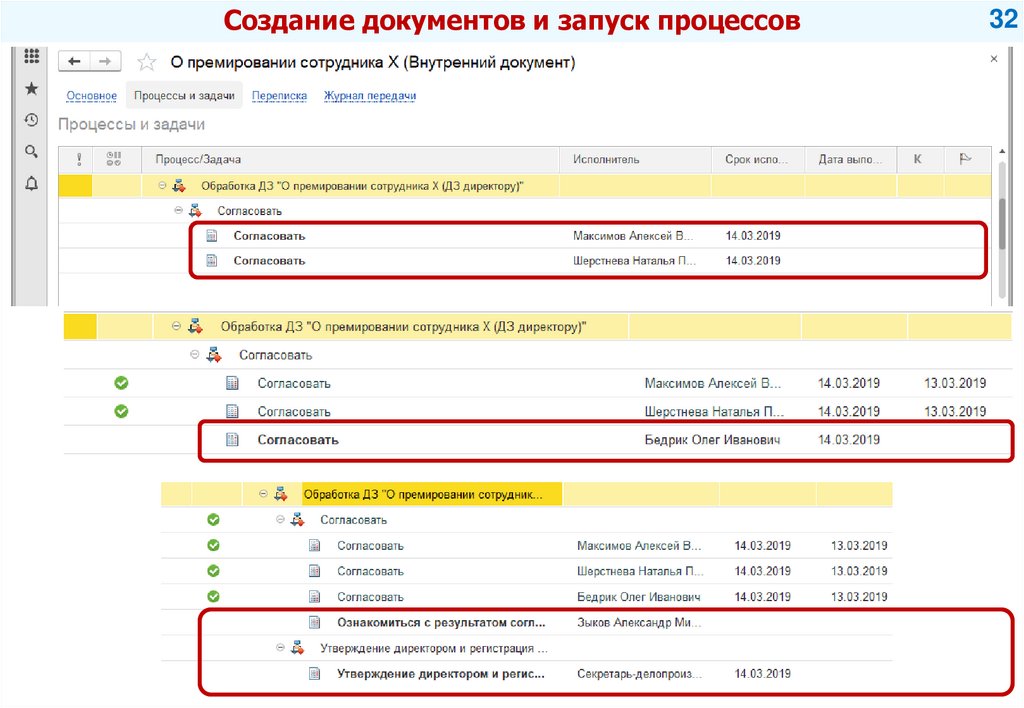Viewport: 1024px width, 708px height.
Task: Select task Согласовать for Максимов in first table
Action: [x=269, y=236]
